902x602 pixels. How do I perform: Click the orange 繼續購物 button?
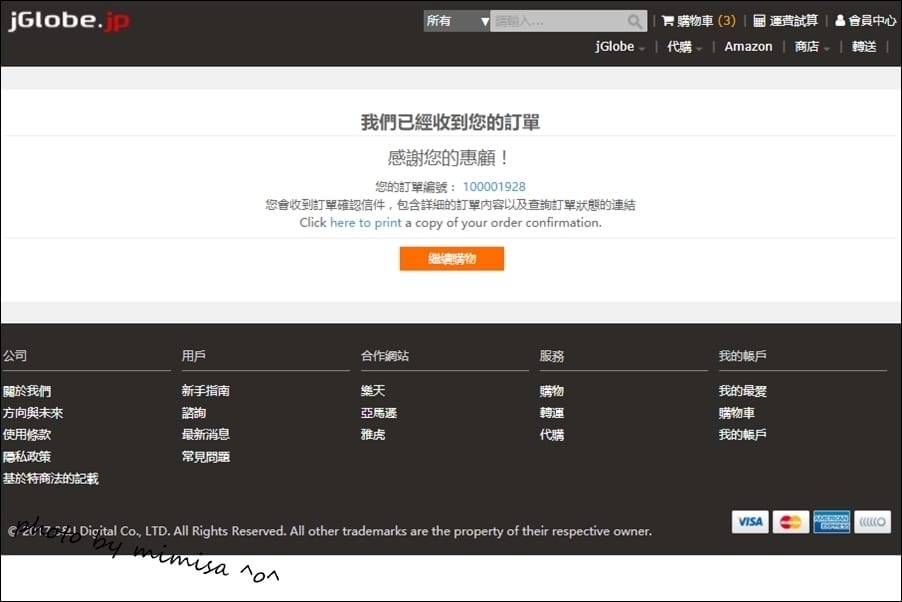(451, 258)
